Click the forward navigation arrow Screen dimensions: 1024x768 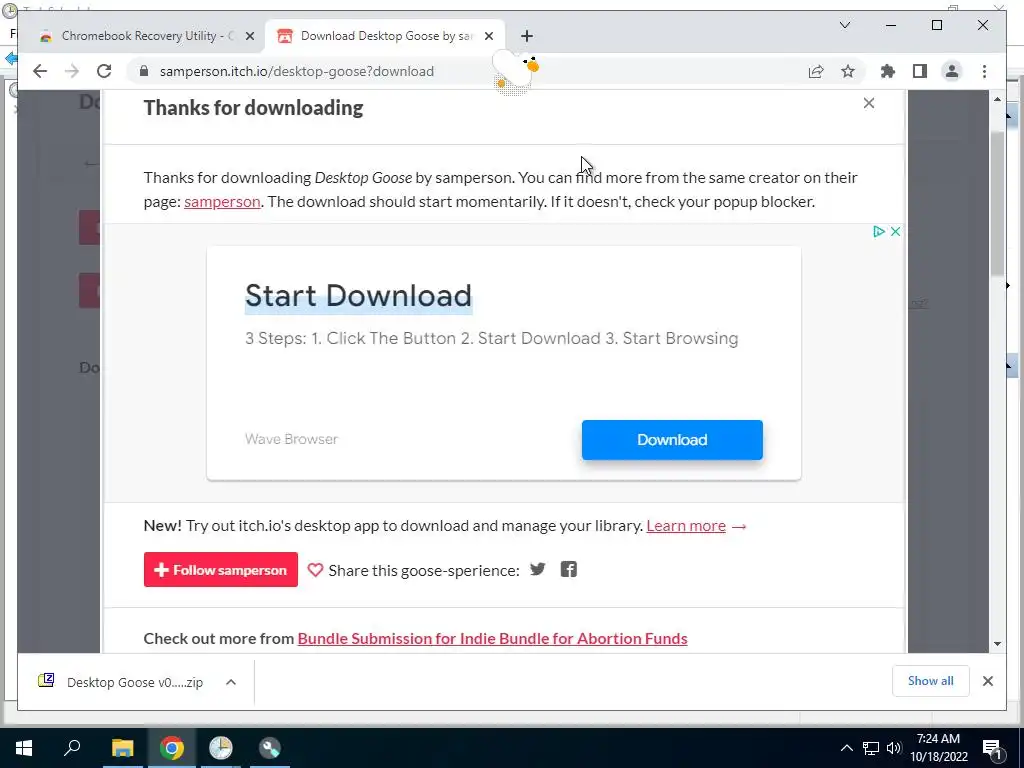click(x=72, y=71)
